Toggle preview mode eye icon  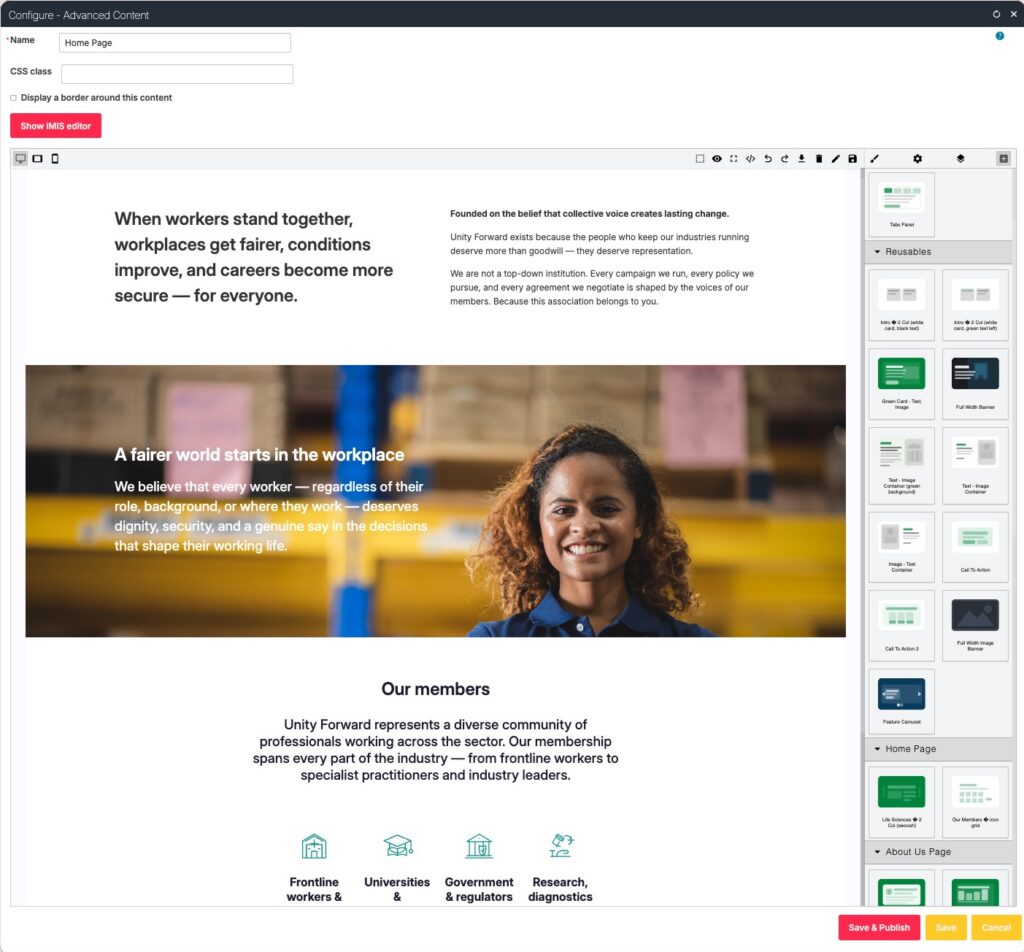click(x=716, y=159)
